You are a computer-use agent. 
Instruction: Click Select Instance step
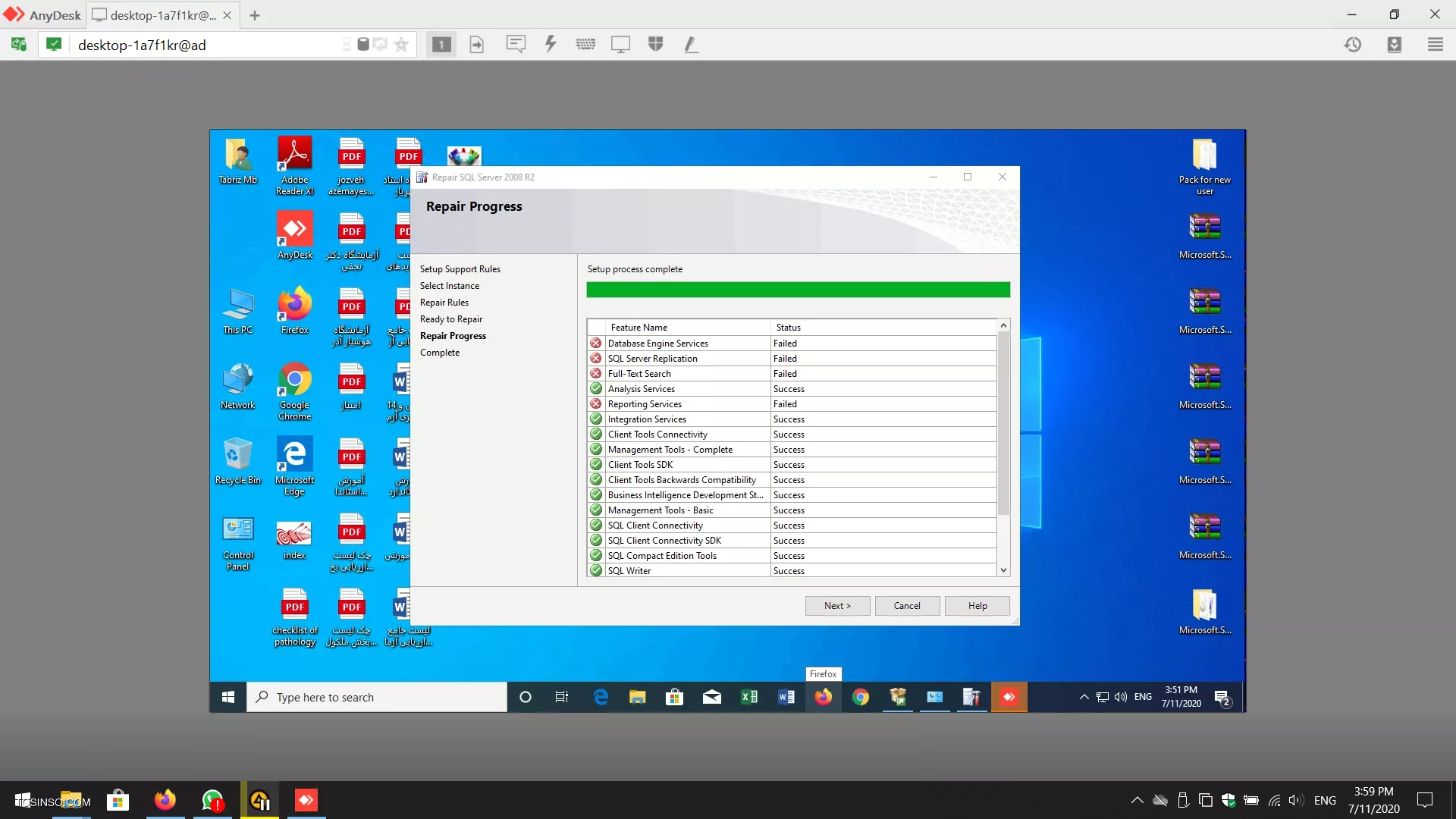tap(449, 286)
